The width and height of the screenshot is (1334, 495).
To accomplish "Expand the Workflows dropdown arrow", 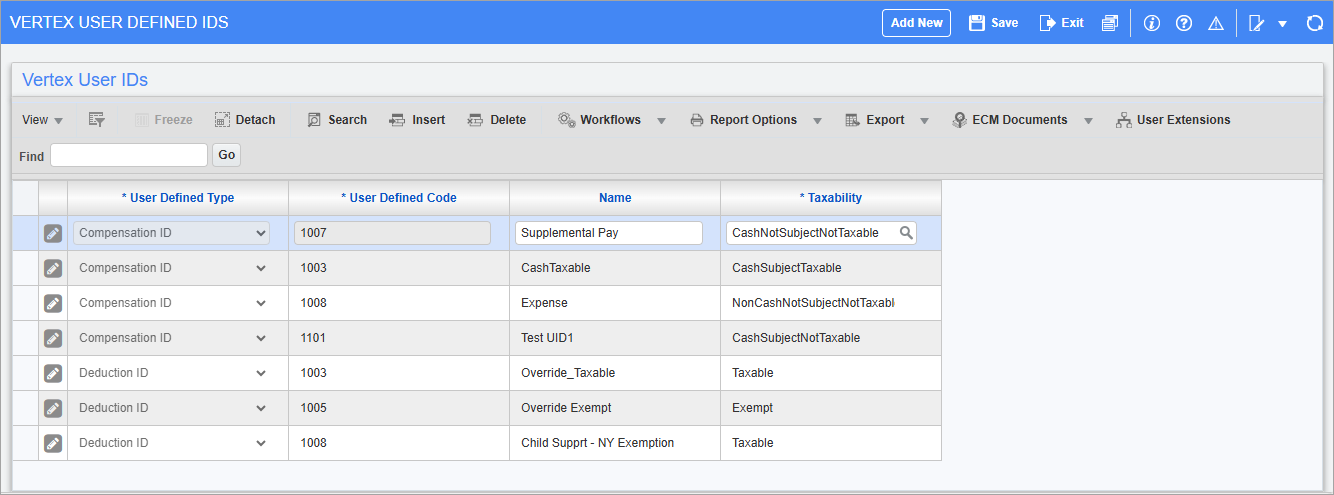I will click(661, 121).
